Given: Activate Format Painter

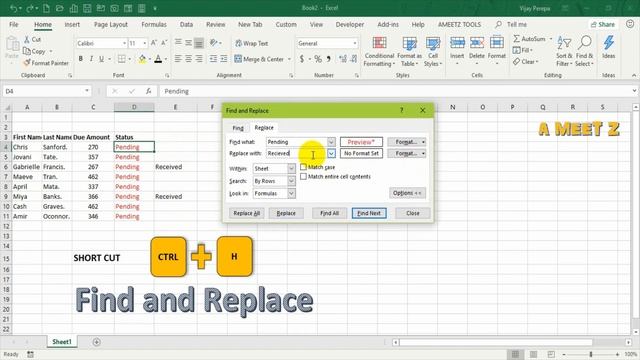Looking at the screenshot, I should pos(46,63).
